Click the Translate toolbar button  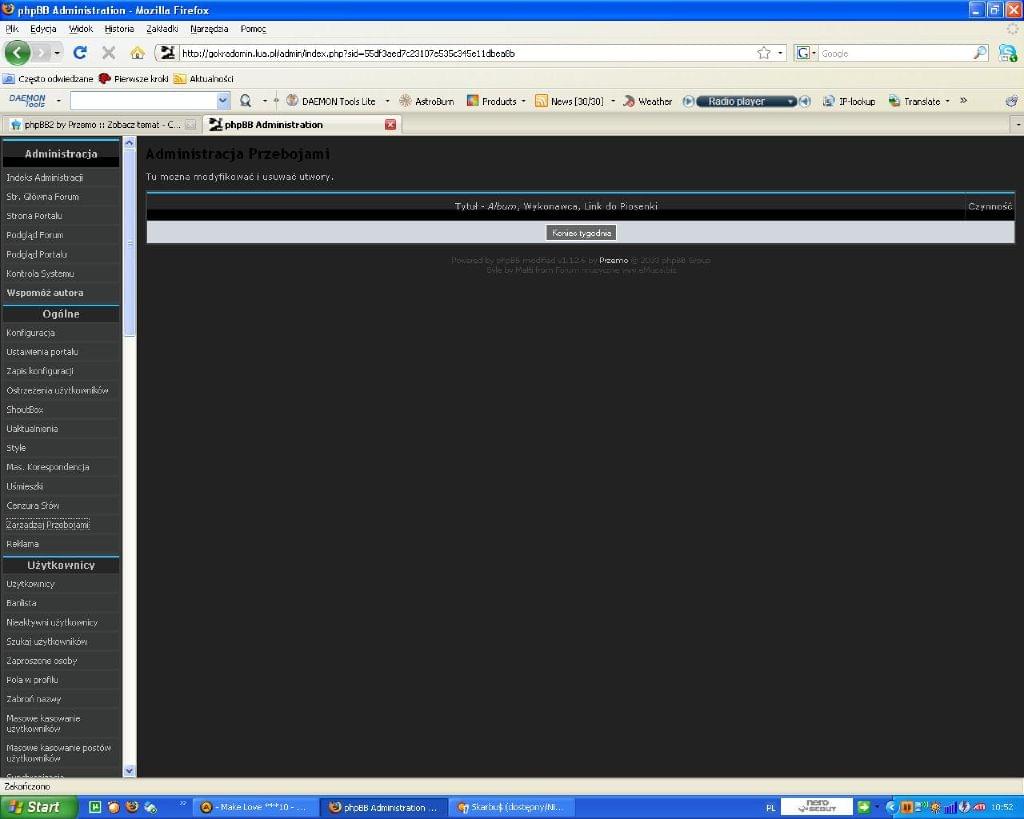coord(914,101)
